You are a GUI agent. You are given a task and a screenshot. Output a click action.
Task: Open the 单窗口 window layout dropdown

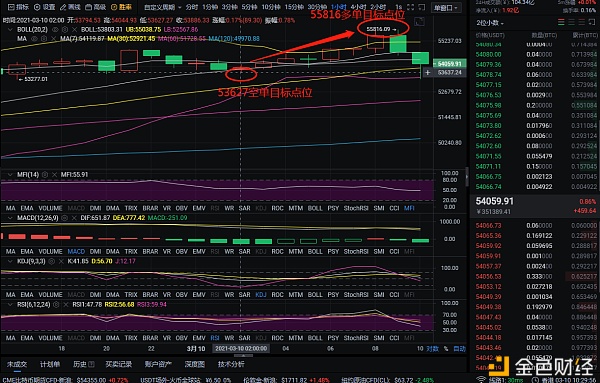click(x=446, y=8)
